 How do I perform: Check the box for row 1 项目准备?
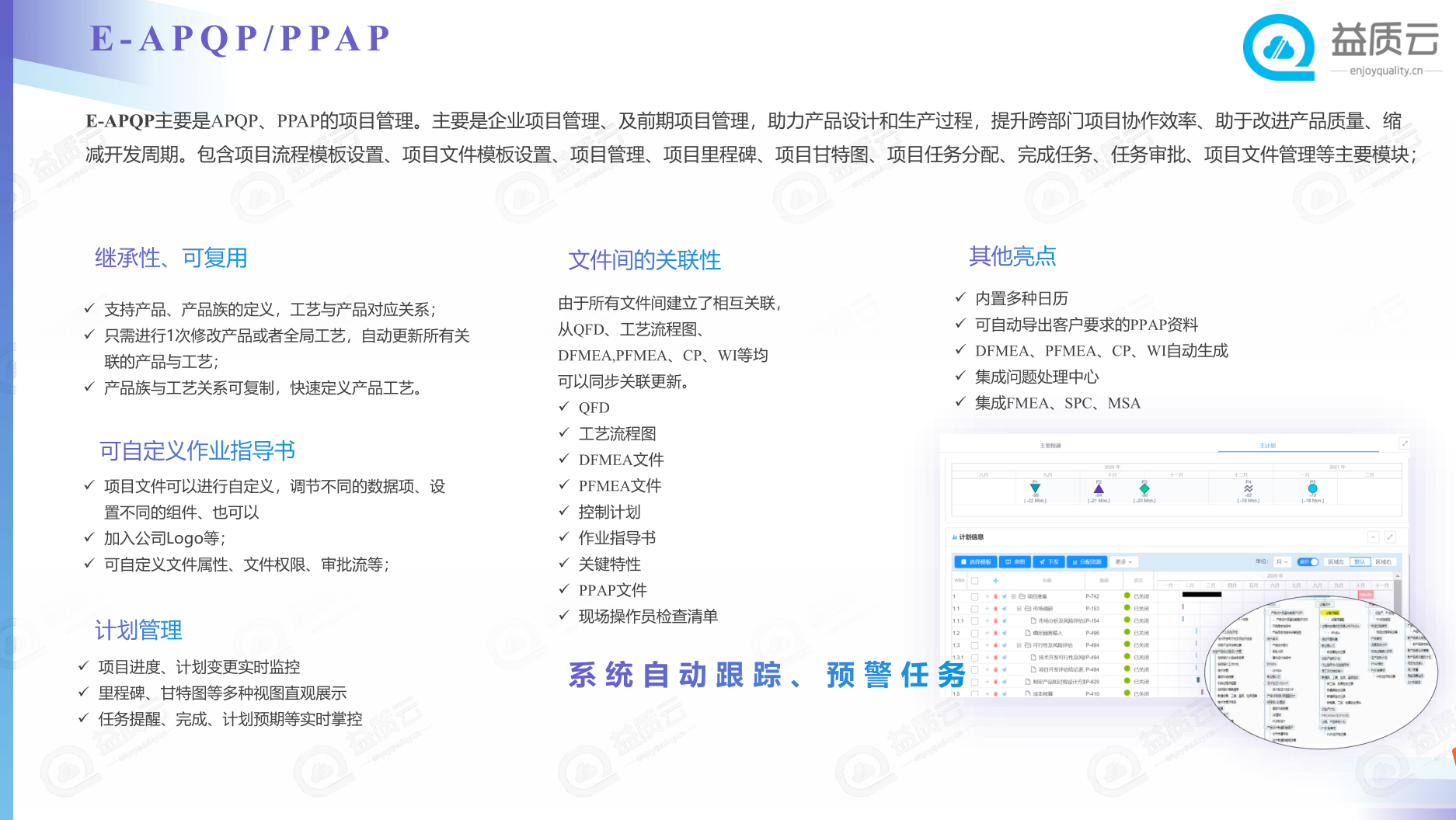click(974, 596)
